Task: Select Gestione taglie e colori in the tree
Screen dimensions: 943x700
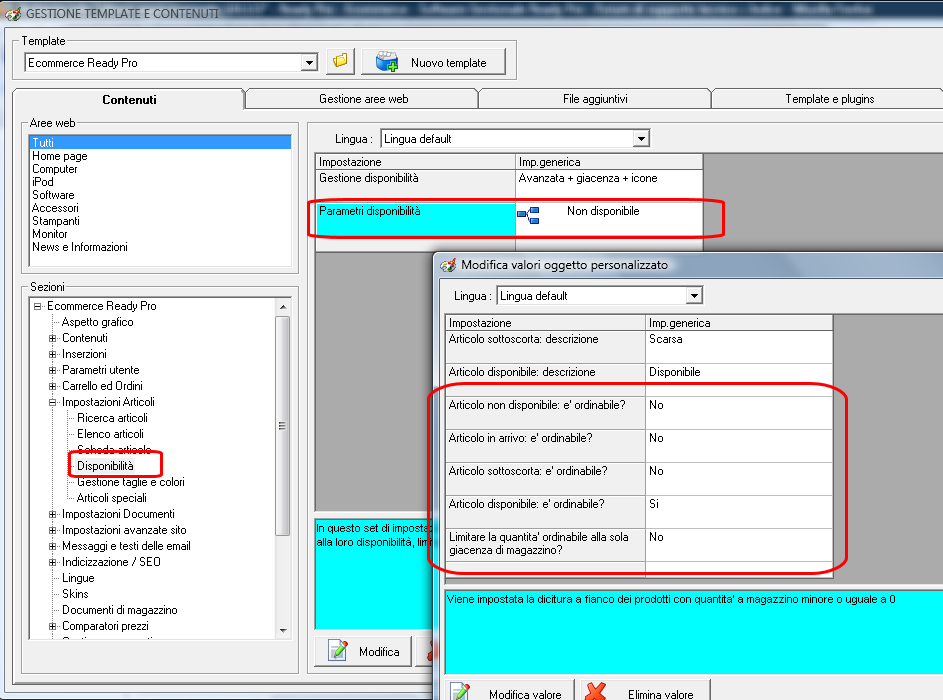Action: click(131, 482)
